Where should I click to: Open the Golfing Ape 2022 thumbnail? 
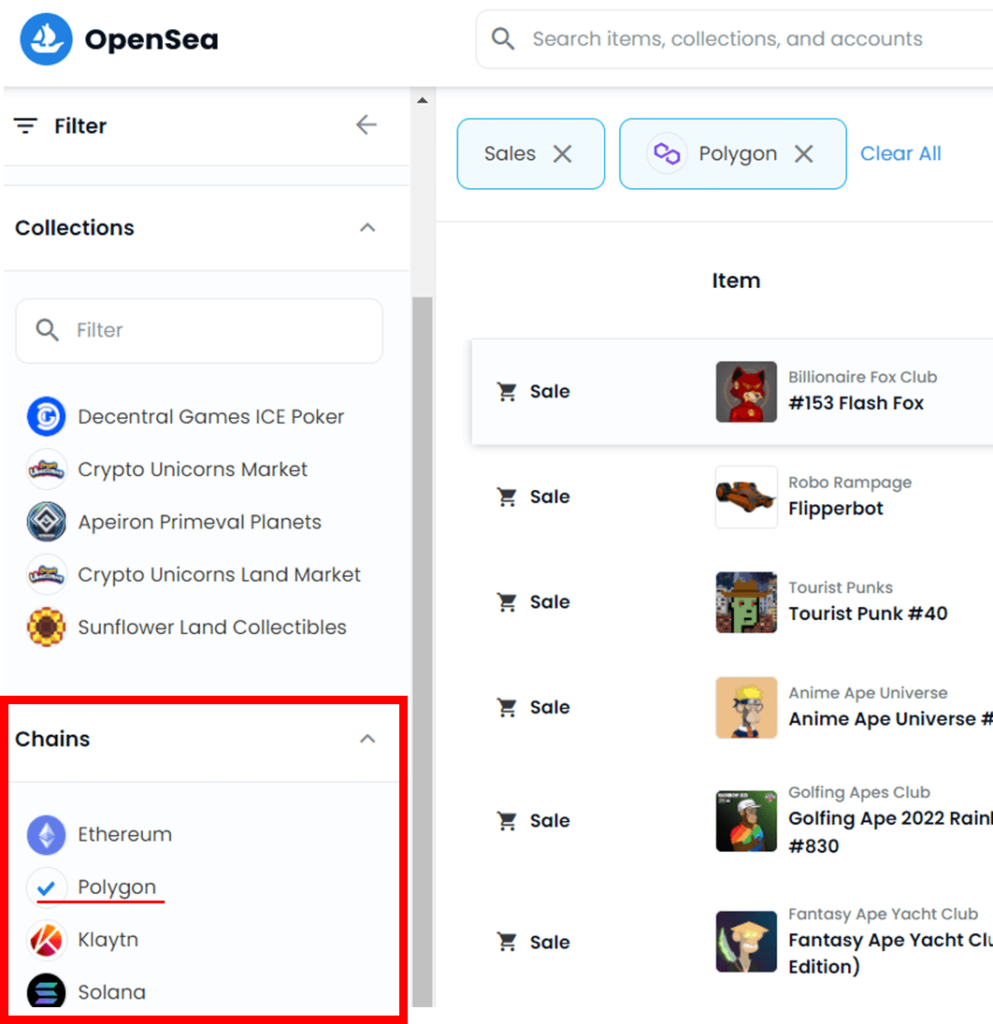(x=746, y=821)
